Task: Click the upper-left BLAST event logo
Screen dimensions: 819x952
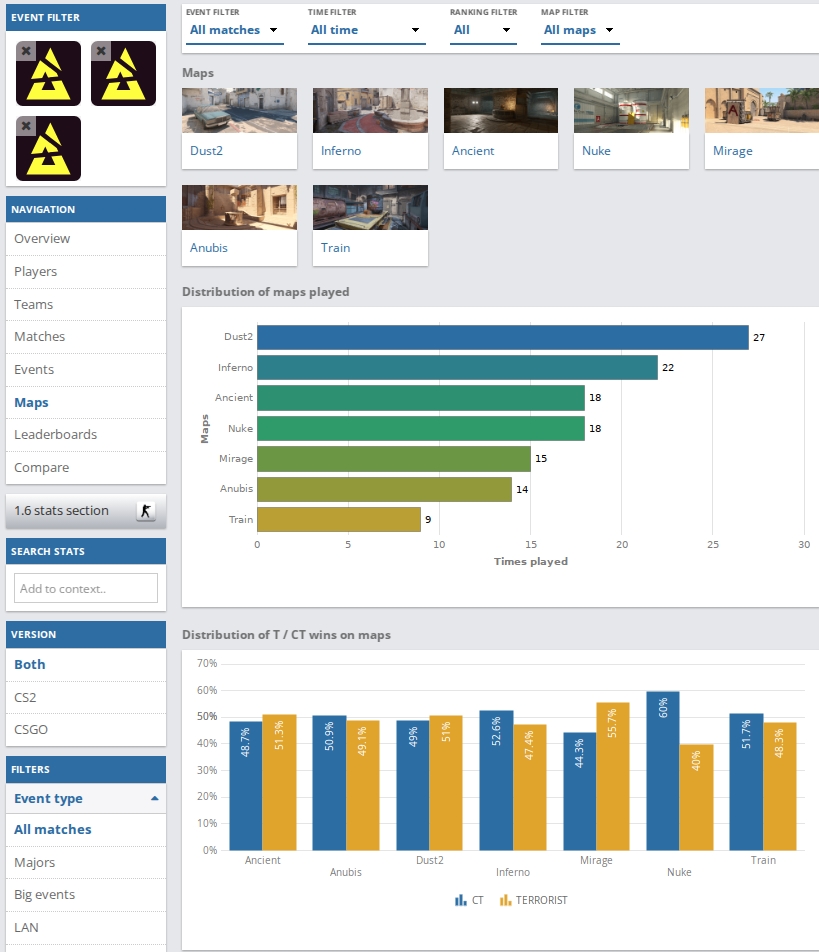Action: pyautogui.click(x=49, y=73)
